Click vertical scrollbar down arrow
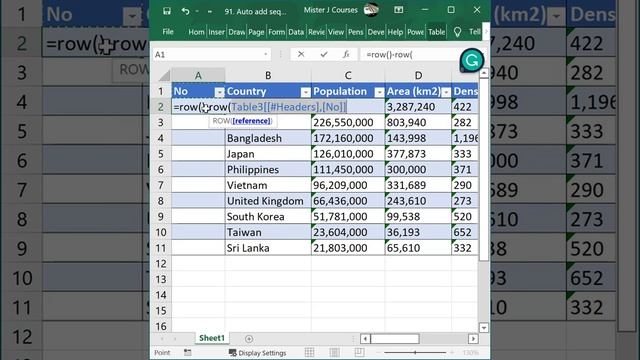640x360 pixels. coord(484,327)
